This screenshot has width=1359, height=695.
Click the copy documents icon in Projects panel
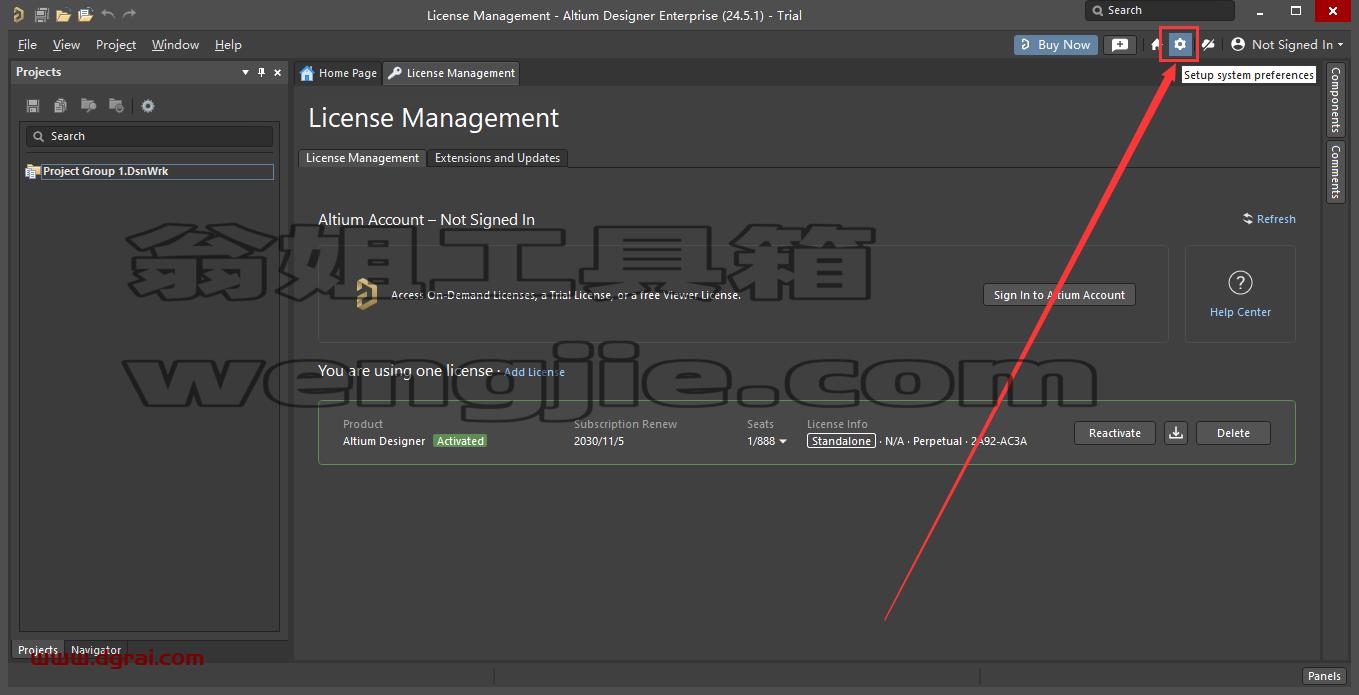[x=61, y=106]
